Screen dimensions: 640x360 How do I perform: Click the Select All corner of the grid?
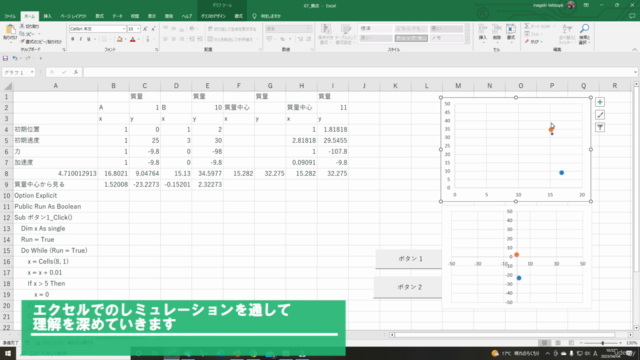coord(7,86)
